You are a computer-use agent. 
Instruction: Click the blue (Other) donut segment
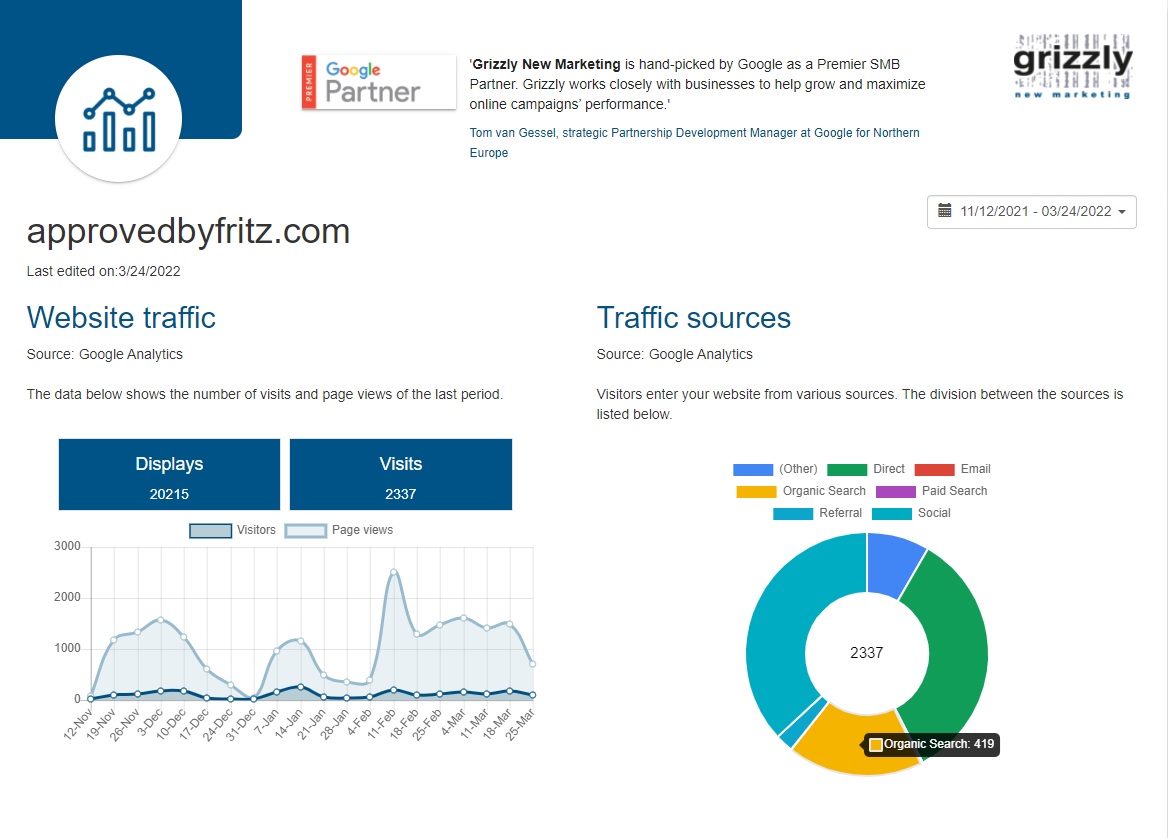pos(892,562)
